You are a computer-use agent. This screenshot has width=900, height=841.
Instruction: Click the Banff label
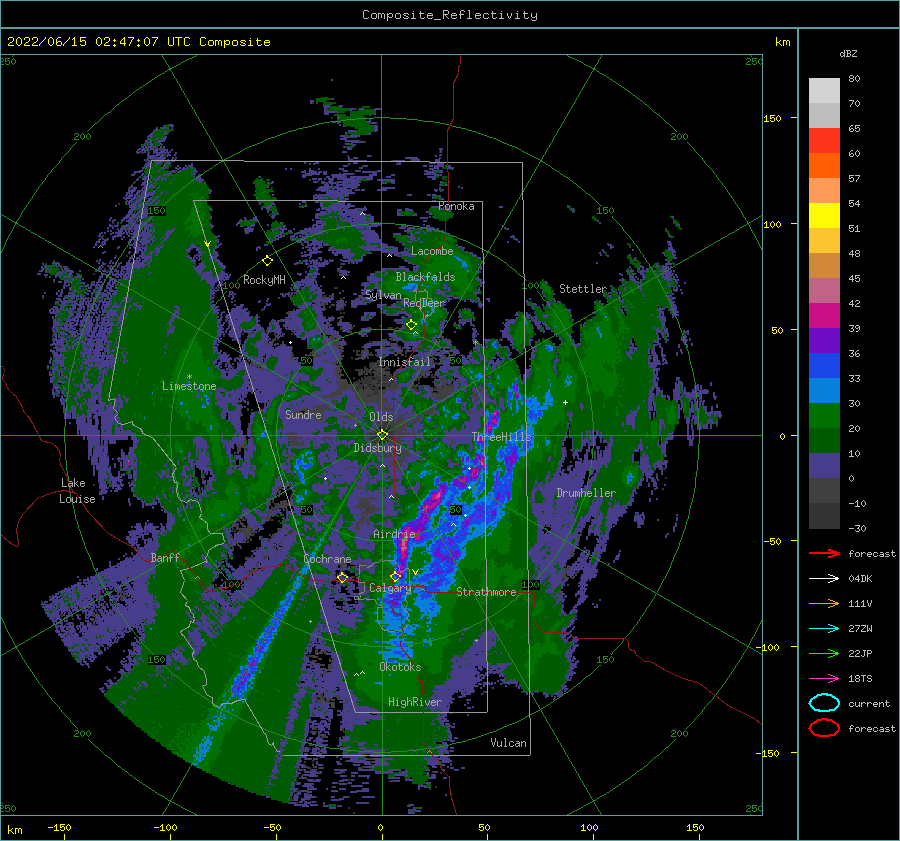[x=165, y=557]
